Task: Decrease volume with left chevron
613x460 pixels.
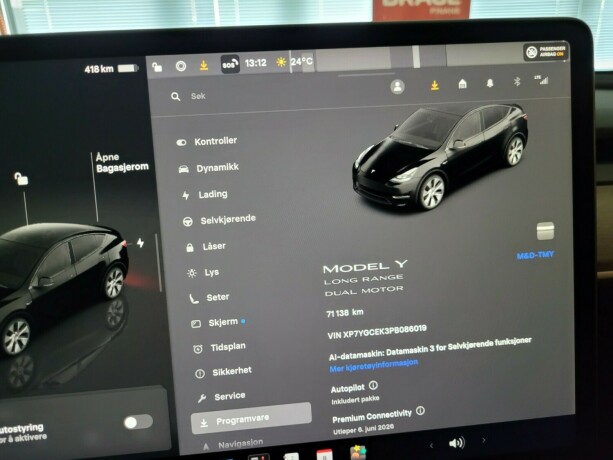Action: pyautogui.click(x=432, y=445)
